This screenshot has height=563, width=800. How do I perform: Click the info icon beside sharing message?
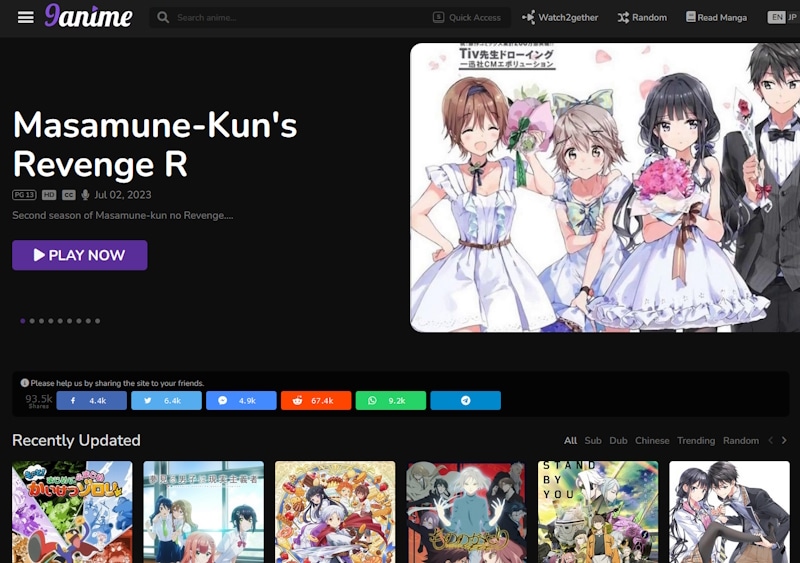point(24,383)
